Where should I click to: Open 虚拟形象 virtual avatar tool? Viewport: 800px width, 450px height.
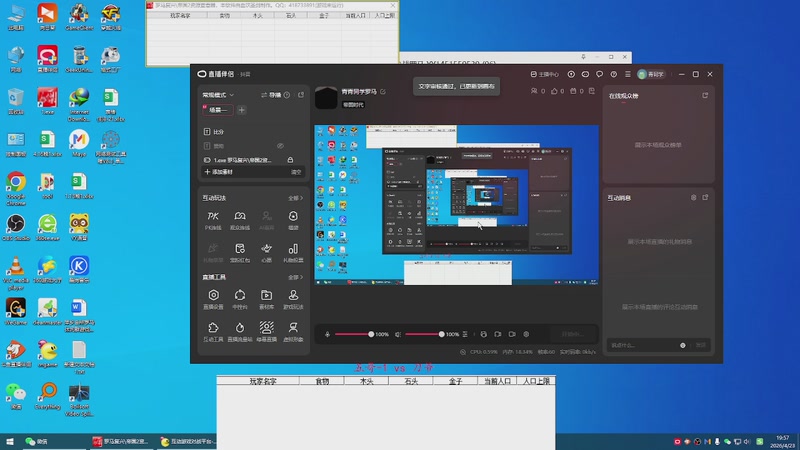point(293,331)
